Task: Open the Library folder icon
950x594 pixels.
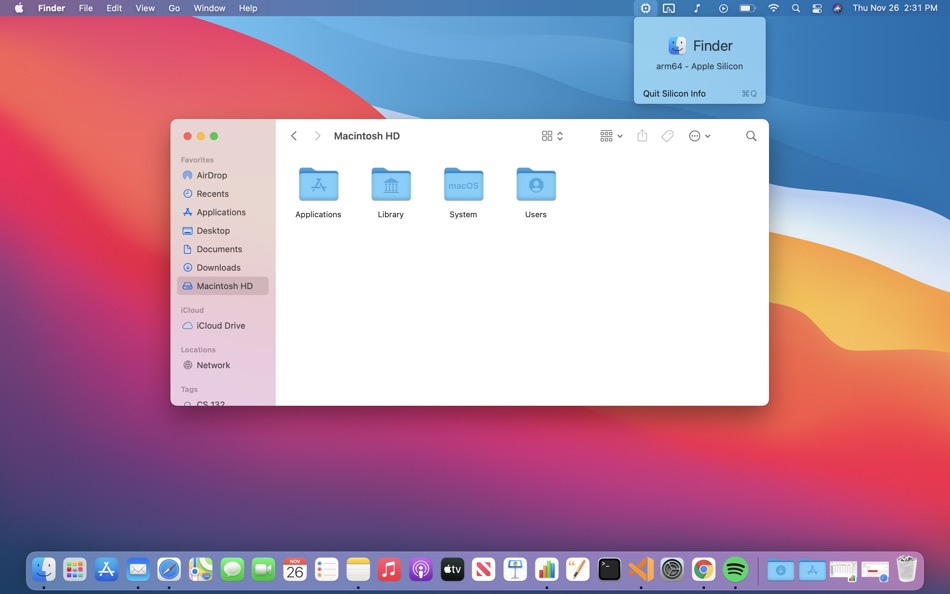Action: (391, 184)
